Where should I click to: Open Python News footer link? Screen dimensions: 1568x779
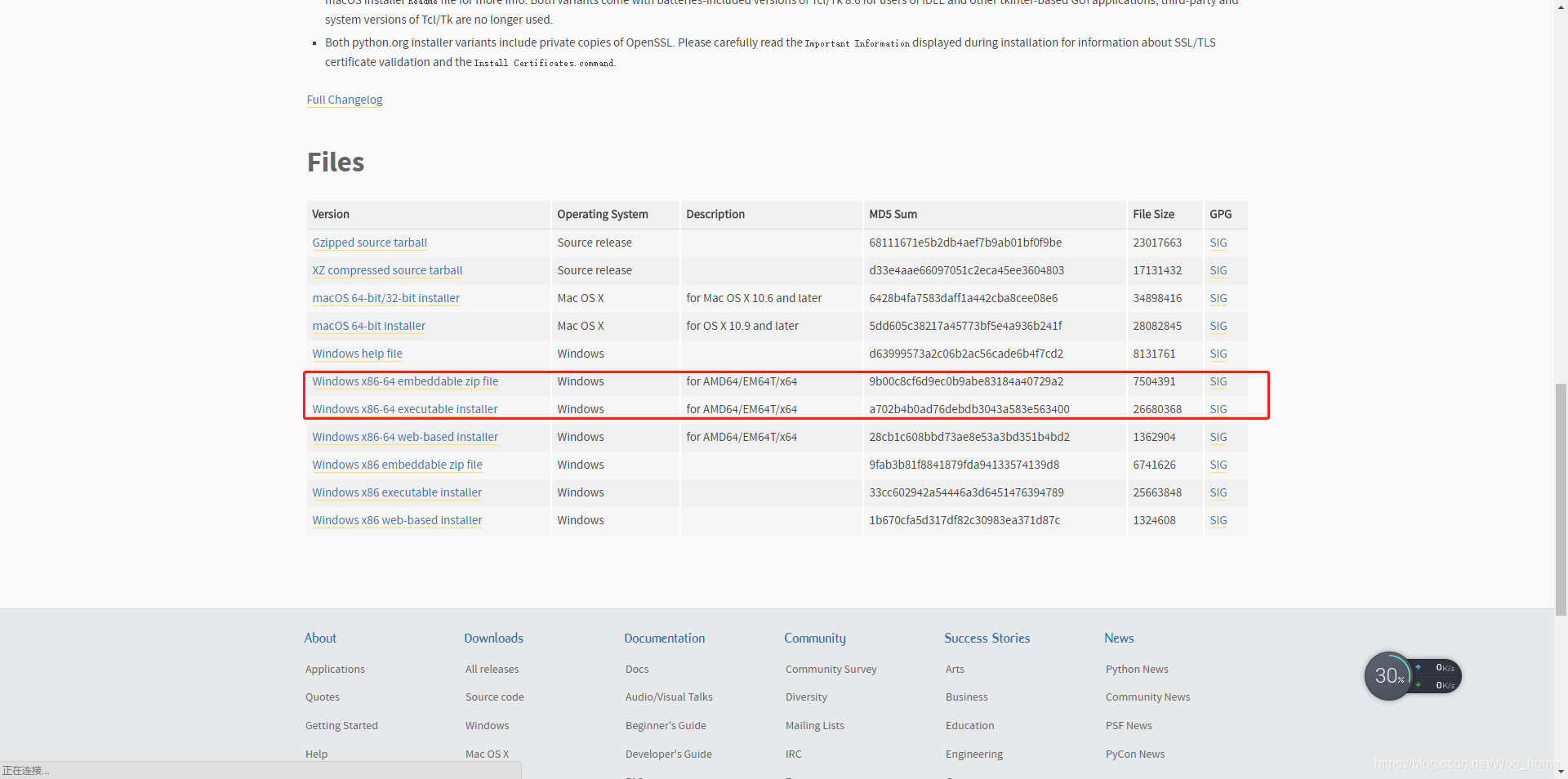coord(1137,670)
